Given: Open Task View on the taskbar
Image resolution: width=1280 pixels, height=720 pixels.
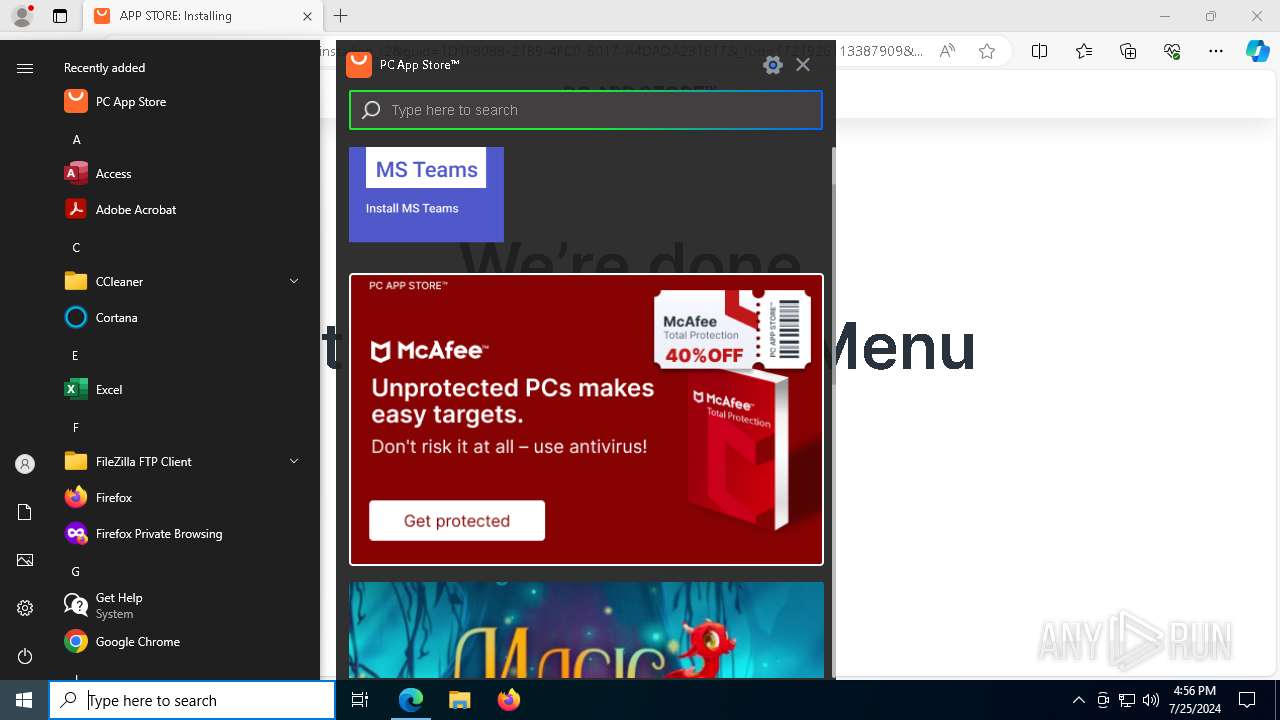Looking at the screenshot, I should [x=360, y=700].
